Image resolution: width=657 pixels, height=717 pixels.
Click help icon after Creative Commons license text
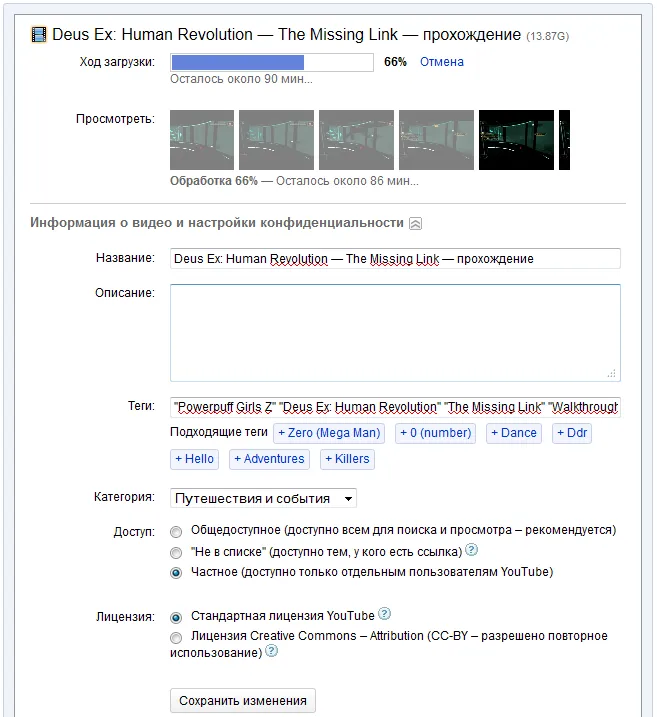272,651
